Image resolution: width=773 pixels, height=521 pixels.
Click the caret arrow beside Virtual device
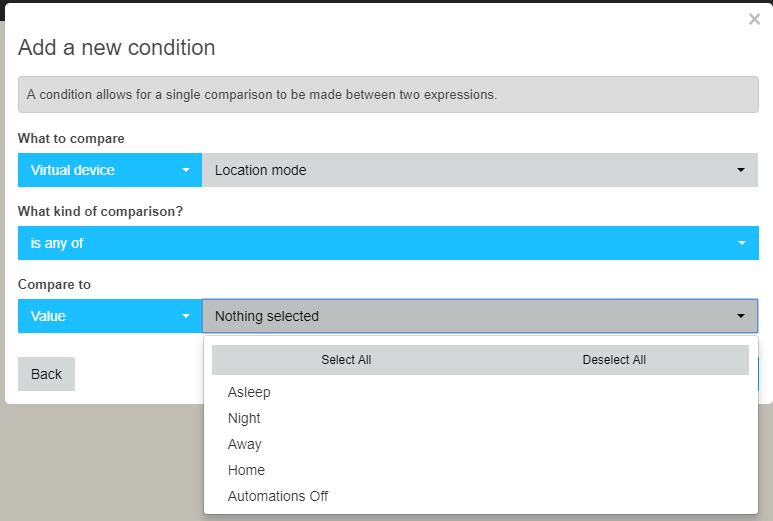click(186, 170)
